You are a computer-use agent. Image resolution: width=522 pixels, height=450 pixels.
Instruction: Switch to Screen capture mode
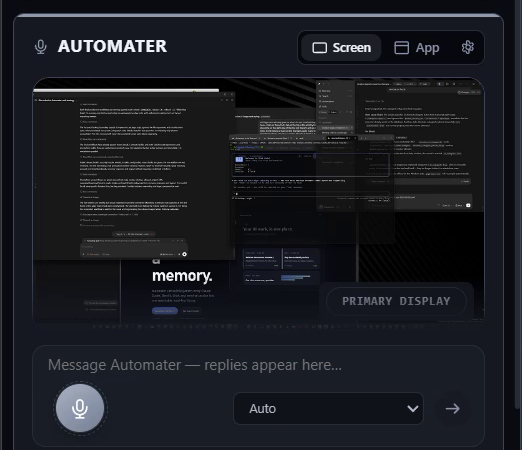(341, 48)
